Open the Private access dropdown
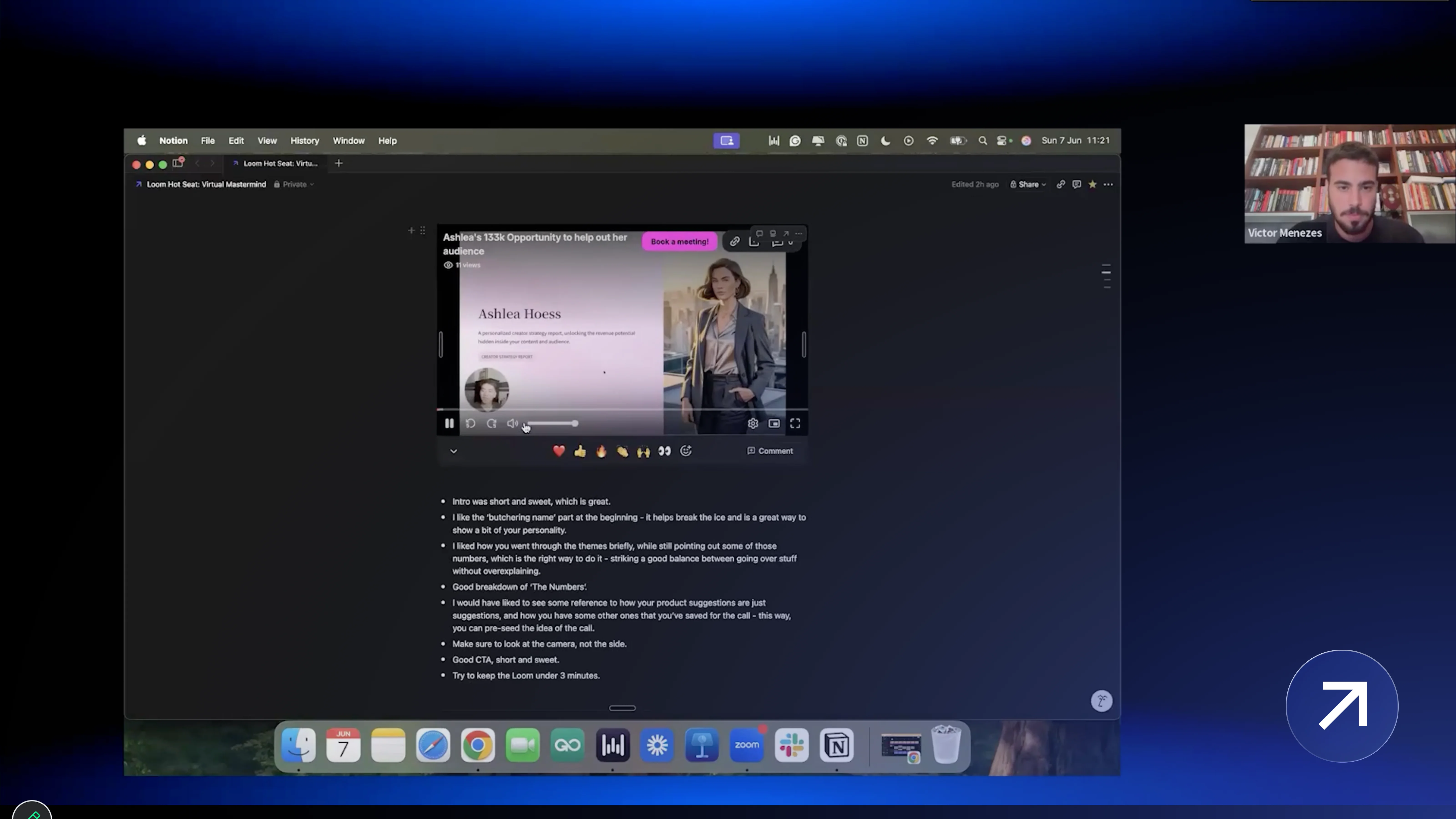Viewport: 1456px width, 819px height. pyautogui.click(x=294, y=184)
